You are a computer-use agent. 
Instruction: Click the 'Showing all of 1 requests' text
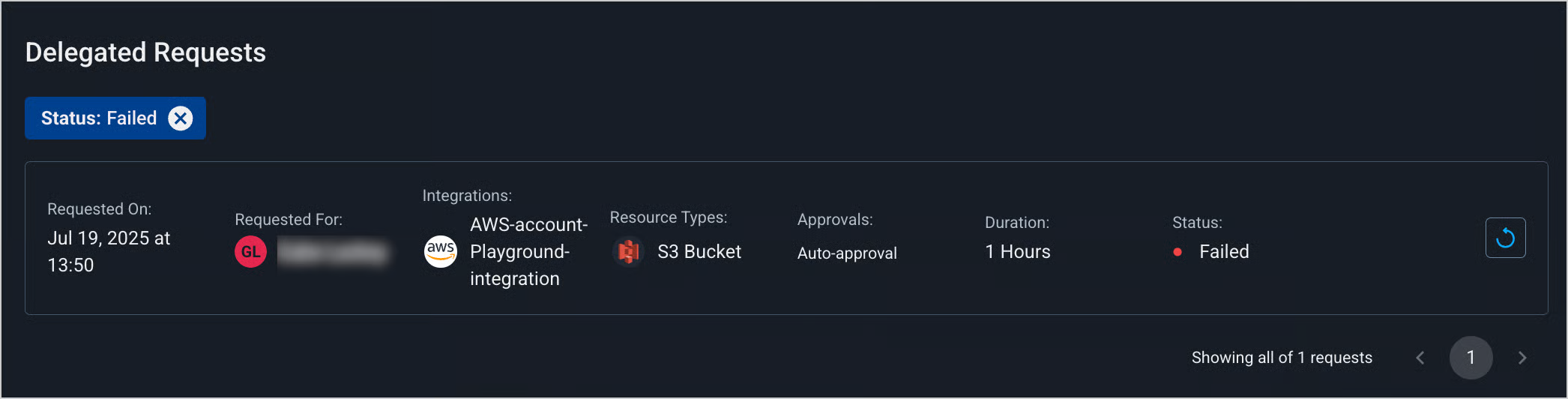(x=1282, y=358)
